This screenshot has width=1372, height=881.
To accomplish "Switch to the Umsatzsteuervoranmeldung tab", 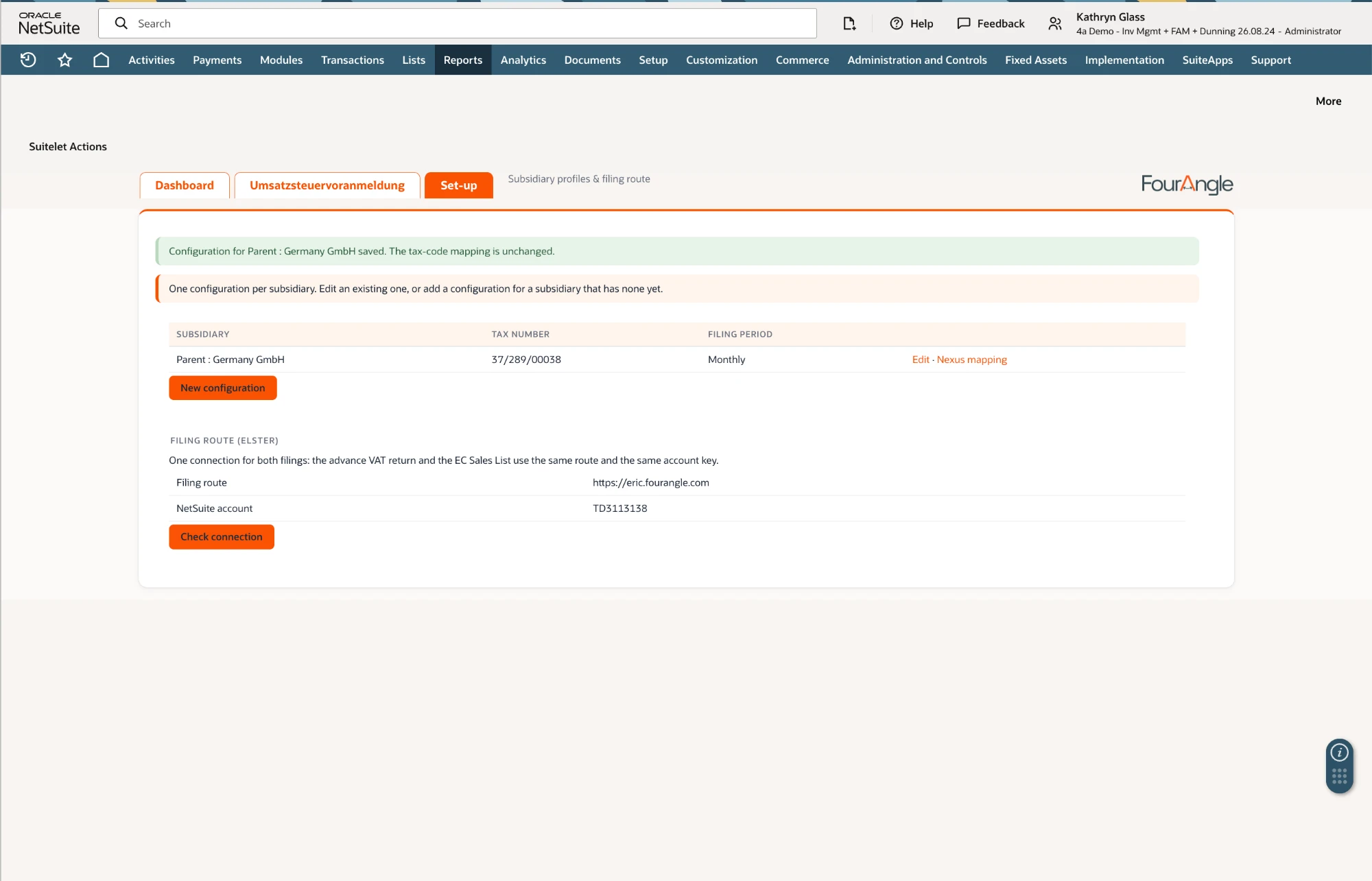I will pyautogui.click(x=327, y=185).
